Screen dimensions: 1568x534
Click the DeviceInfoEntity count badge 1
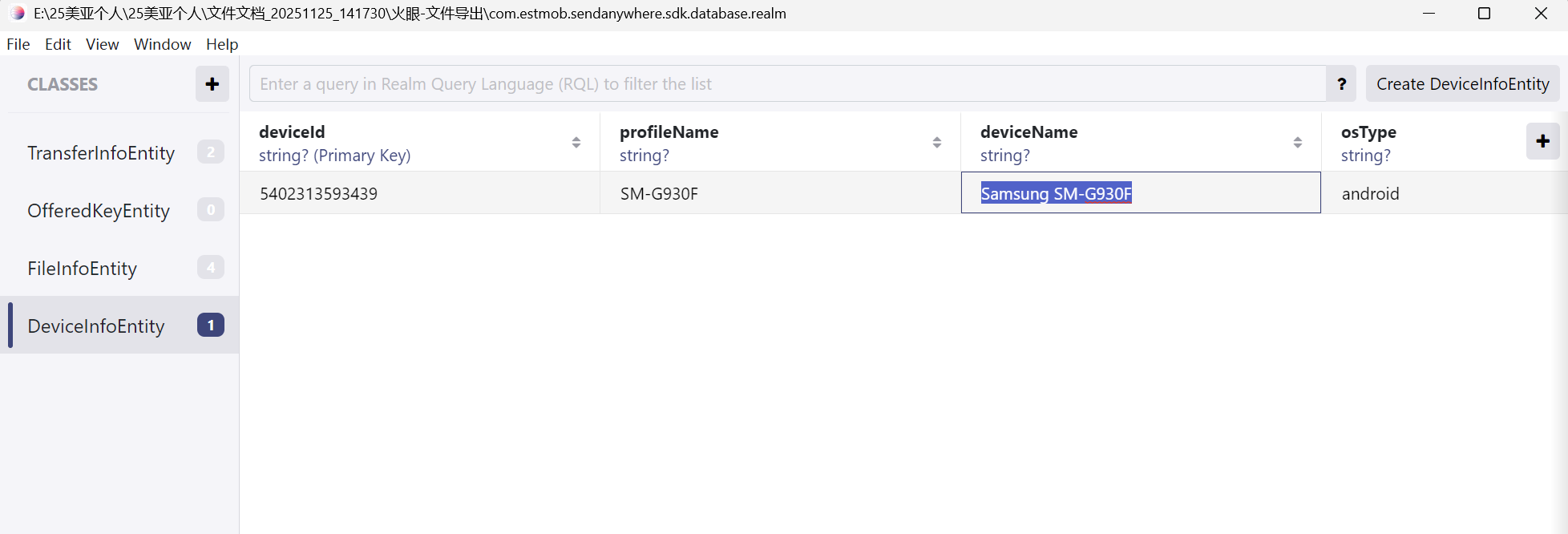click(x=211, y=325)
